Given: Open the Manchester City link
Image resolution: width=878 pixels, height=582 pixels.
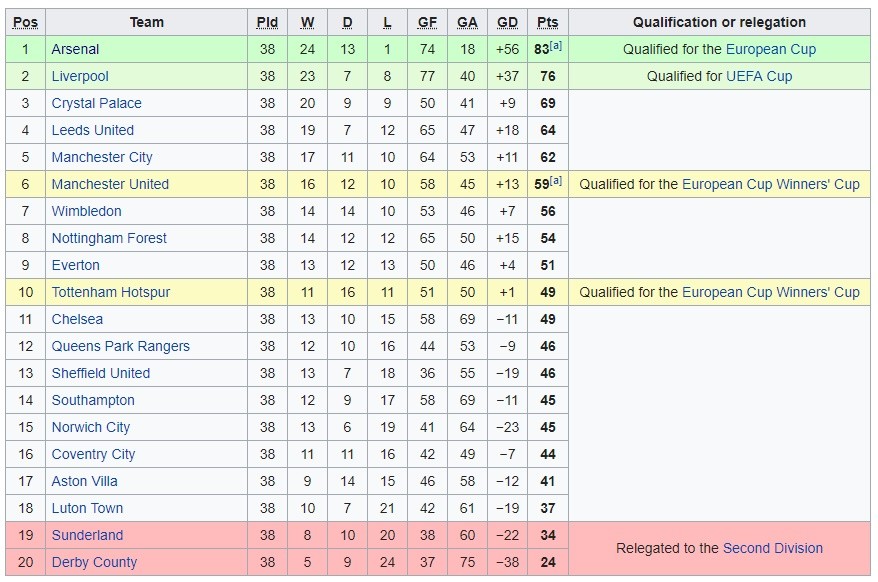Looking at the screenshot, I should [x=102, y=157].
